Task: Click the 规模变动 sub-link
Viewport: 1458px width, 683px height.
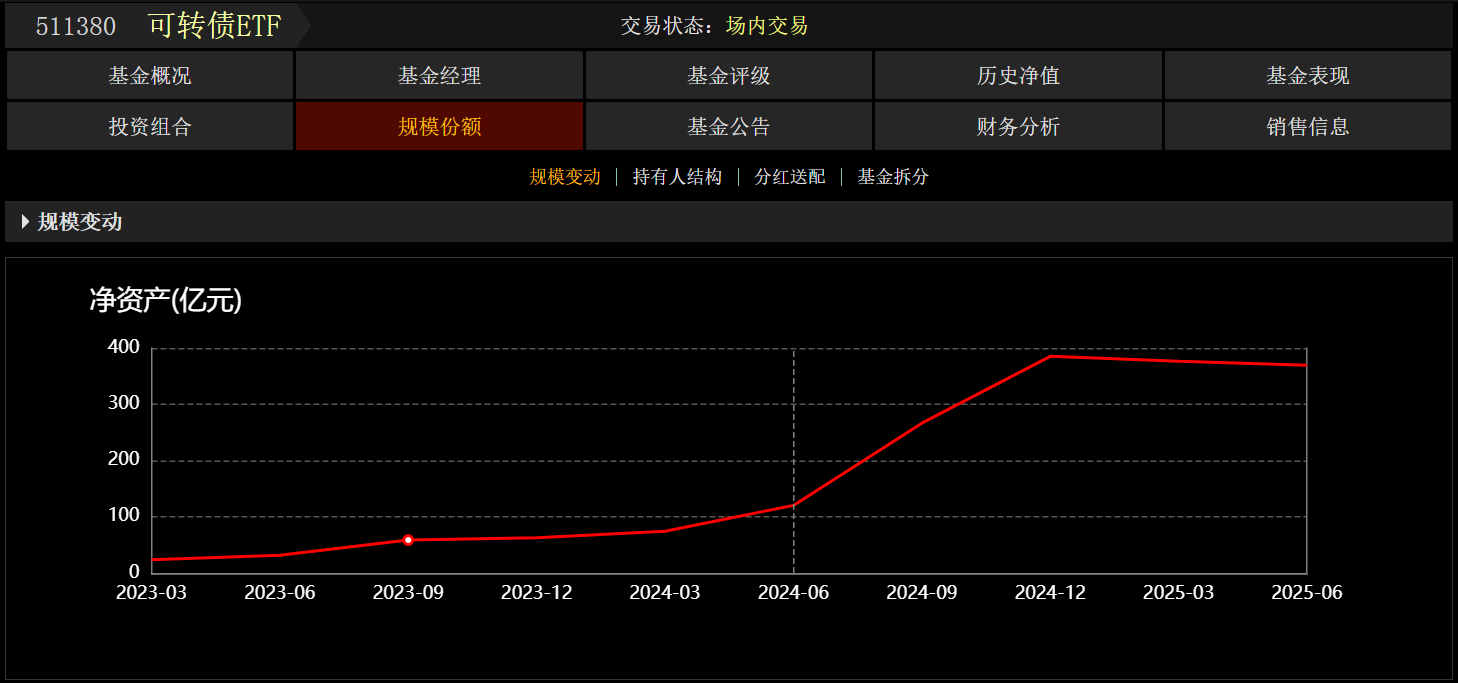Action: tap(565, 177)
